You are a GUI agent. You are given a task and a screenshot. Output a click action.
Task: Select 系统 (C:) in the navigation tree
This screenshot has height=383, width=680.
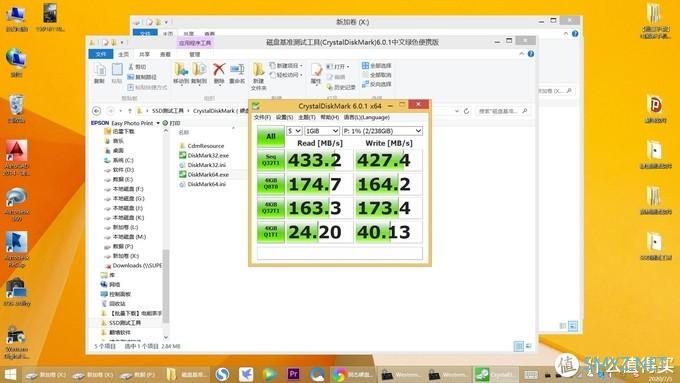pos(119,160)
